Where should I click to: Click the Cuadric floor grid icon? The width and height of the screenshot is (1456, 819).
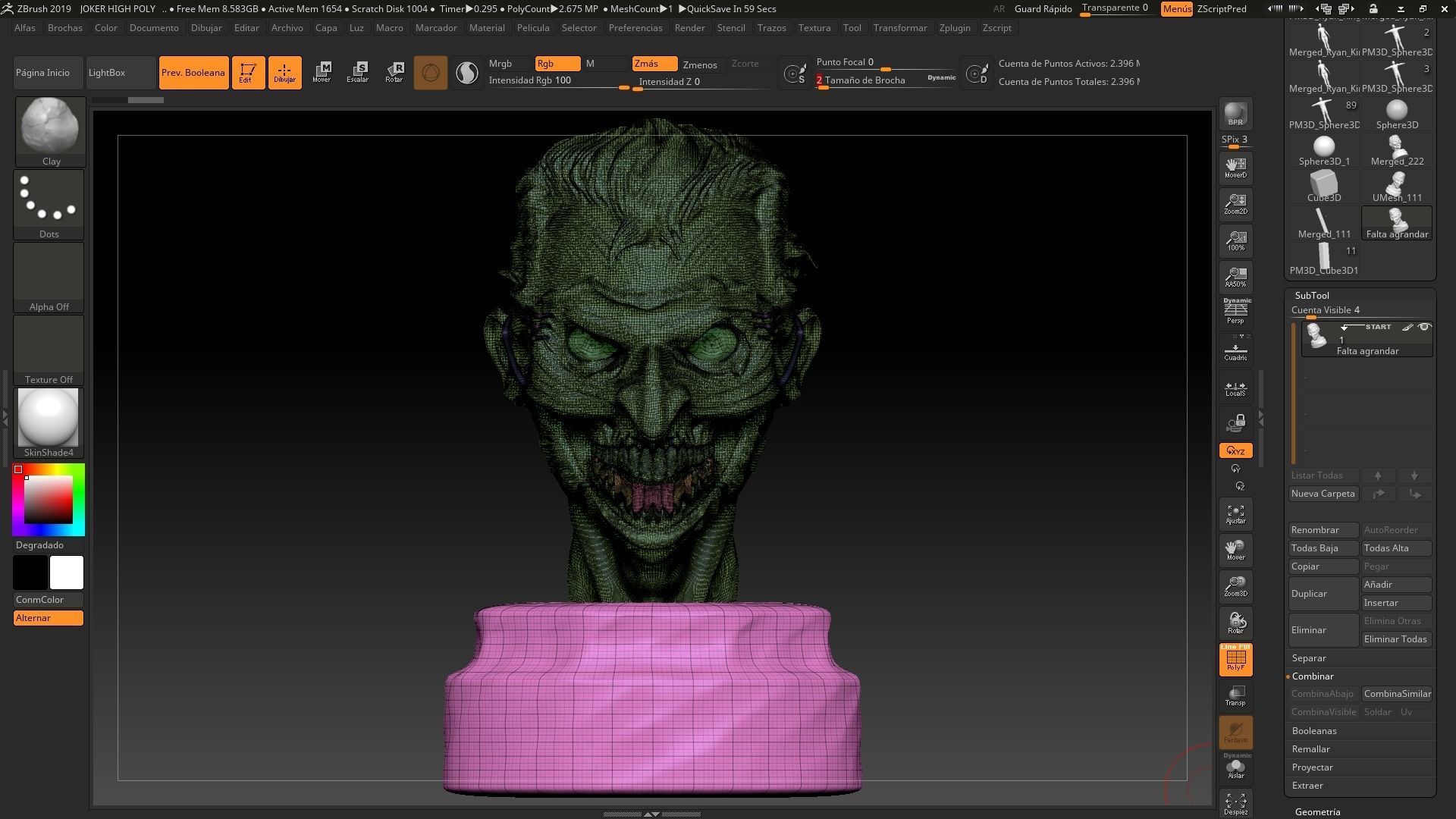1235,350
